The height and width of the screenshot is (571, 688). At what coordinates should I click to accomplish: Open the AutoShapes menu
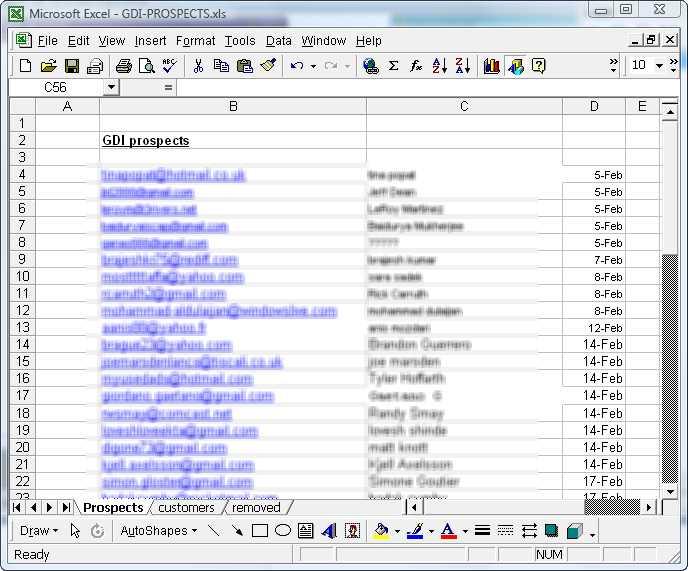tap(158, 531)
